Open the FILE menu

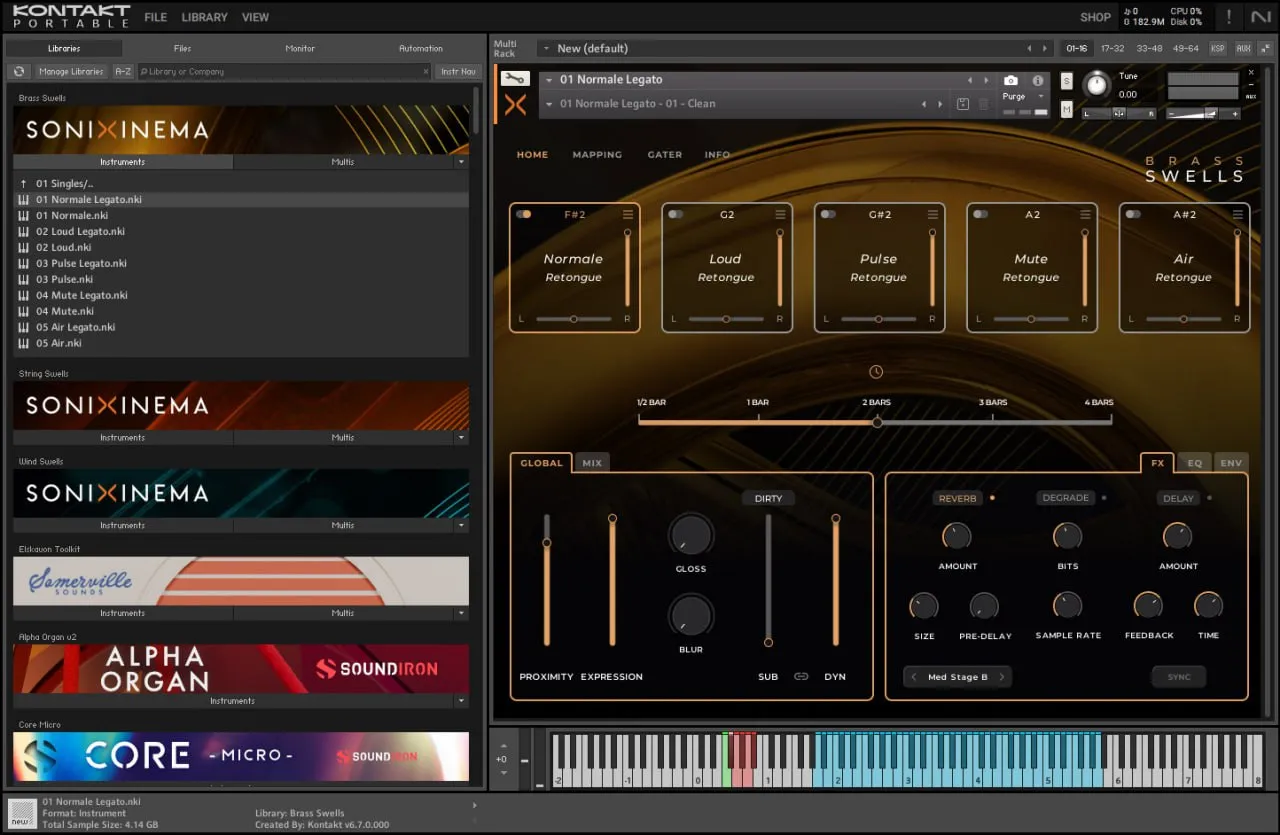(x=156, y=17)
